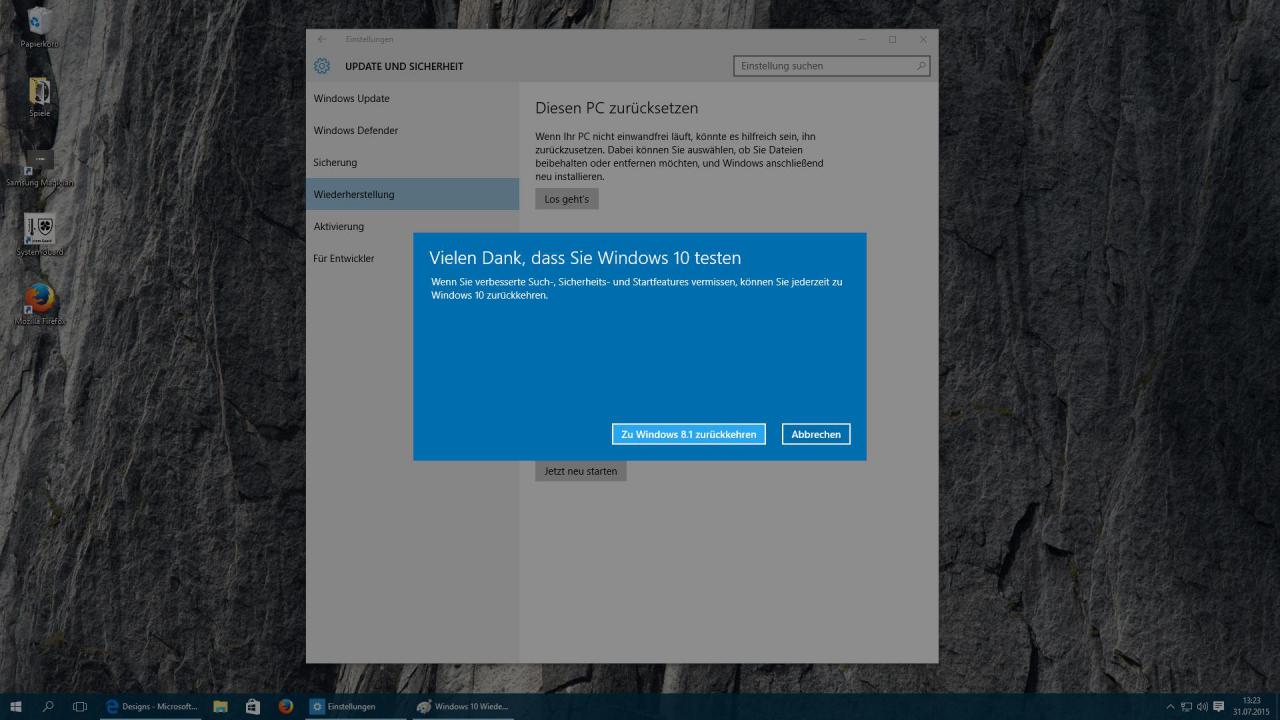1280x720 pixels.
Task: Click the taskbar search magnifier icon
Action: [x=49, y=706]
